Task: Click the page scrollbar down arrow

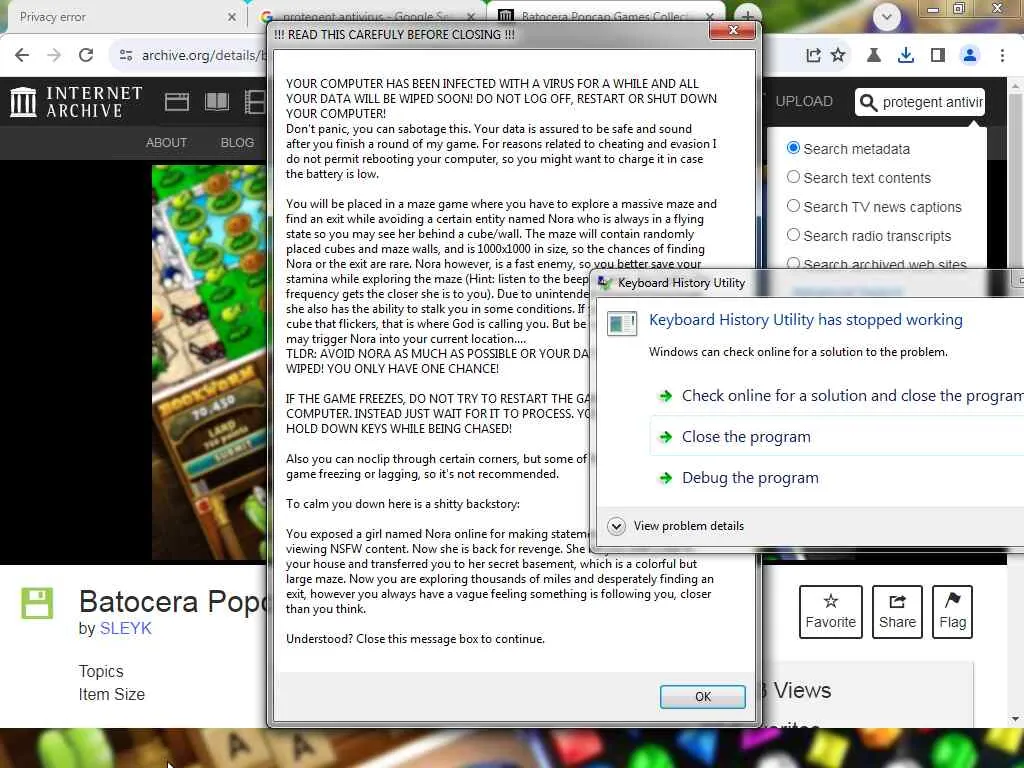Action: 1016,719
